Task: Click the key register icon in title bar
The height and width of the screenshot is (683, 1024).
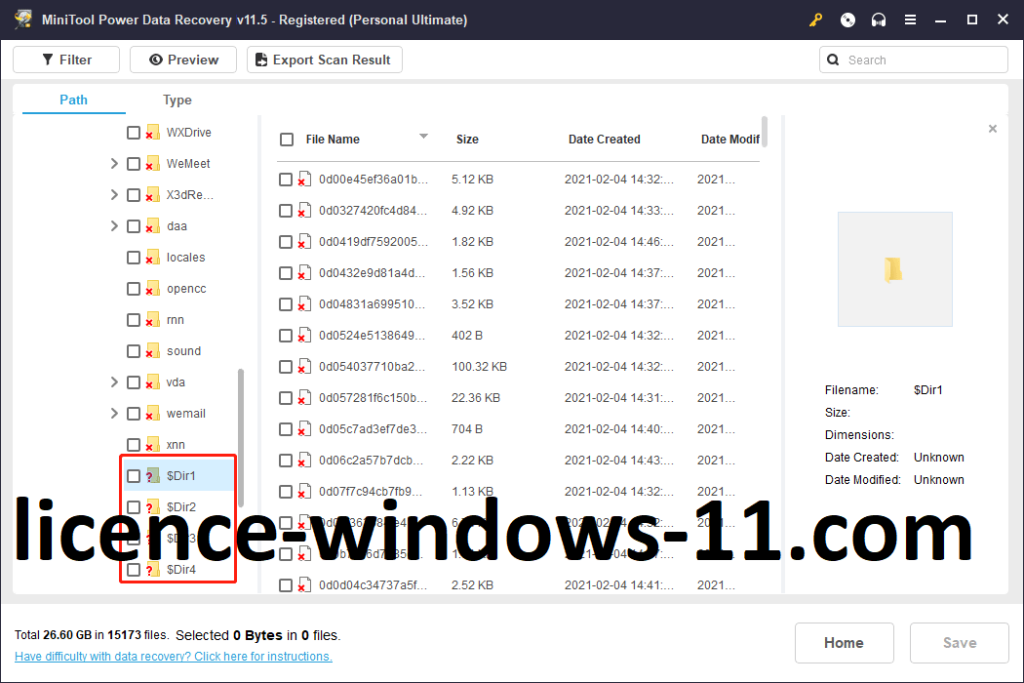Action: click(x=816, y=20)
